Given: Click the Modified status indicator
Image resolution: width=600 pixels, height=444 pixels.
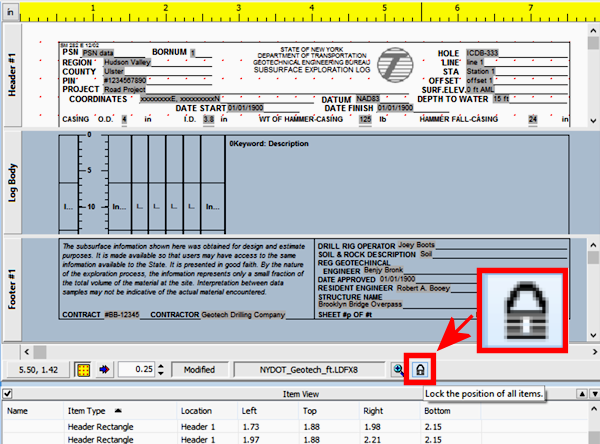Looking at the screenshot, I should (197, 369).
